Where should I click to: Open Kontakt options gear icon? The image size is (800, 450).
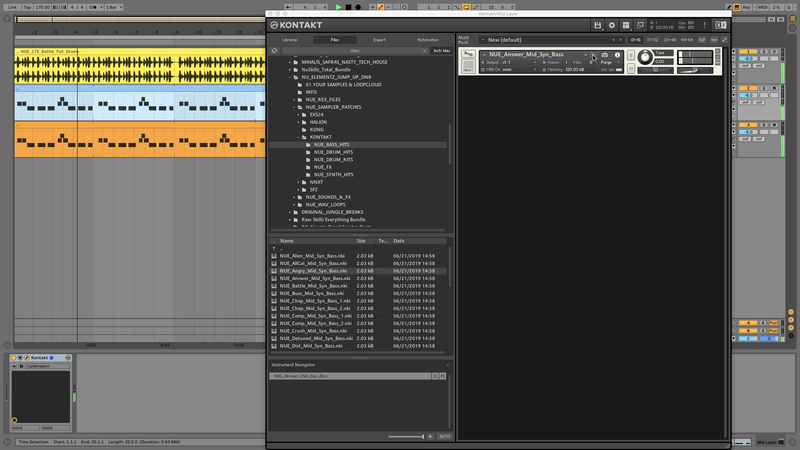click(612, 25)
